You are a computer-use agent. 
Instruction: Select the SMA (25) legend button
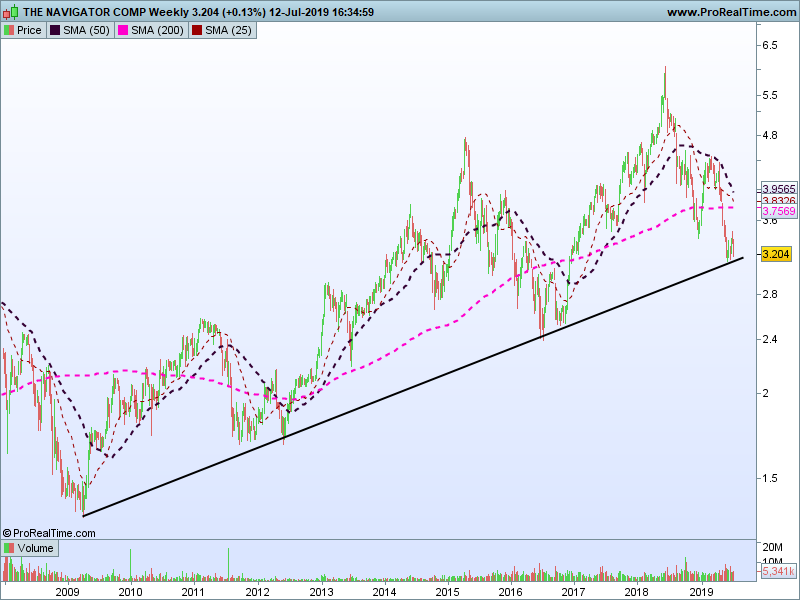pos(222,30)
